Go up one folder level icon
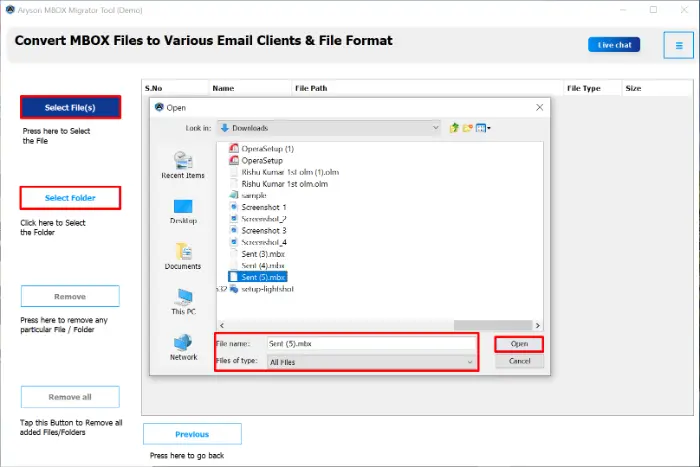The width and height of the screenshot is (700, 467). pos(454,128)
